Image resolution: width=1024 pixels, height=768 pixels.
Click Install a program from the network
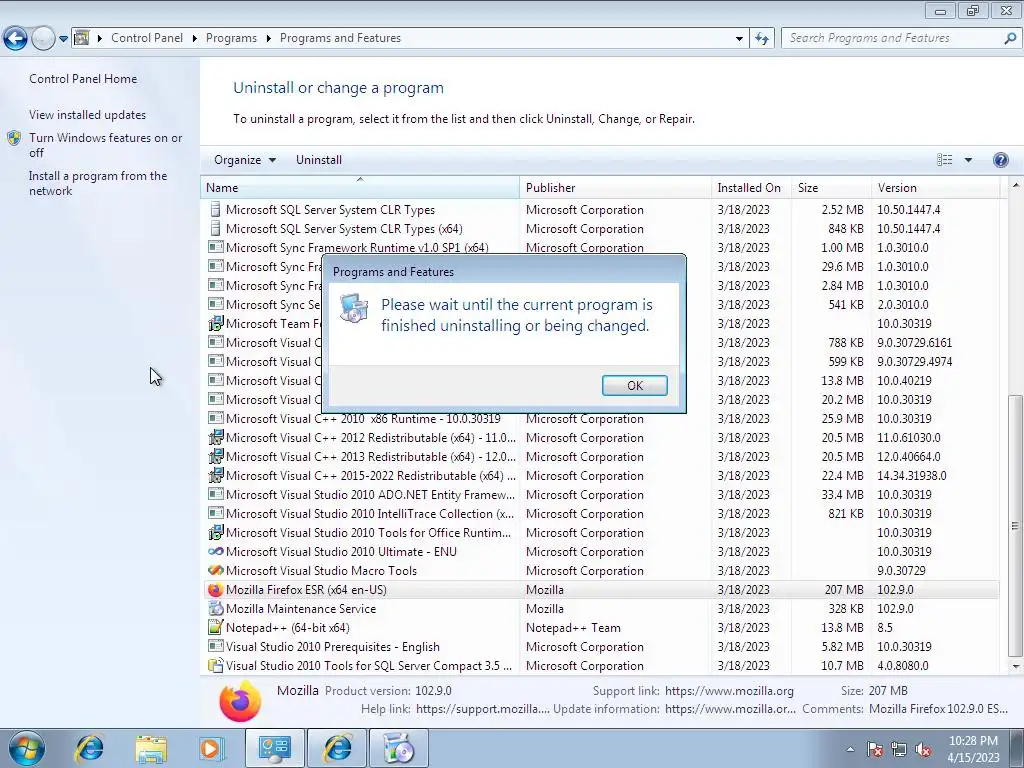(x=98, y=183)
